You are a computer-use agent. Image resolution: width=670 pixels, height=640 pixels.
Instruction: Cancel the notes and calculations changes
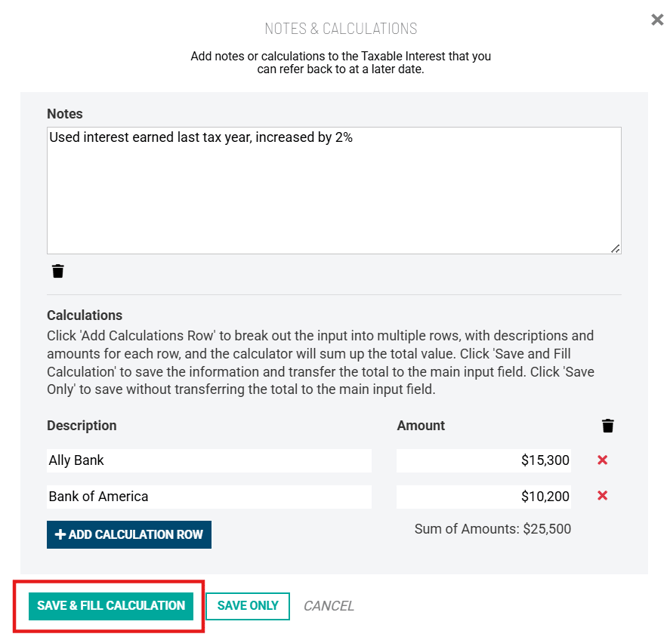tap(329, 606)
